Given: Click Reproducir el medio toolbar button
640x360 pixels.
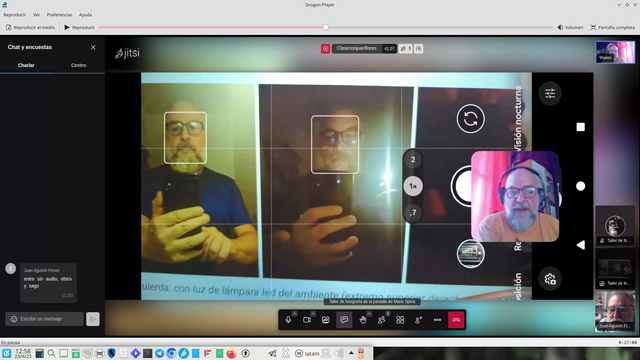Looking at the screenshot, I should click(30, 27).
